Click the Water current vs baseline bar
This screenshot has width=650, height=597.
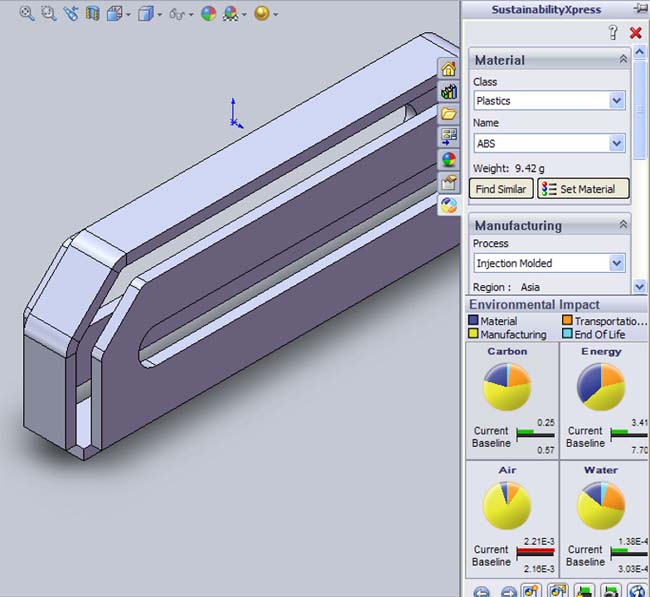coord(629,552)
